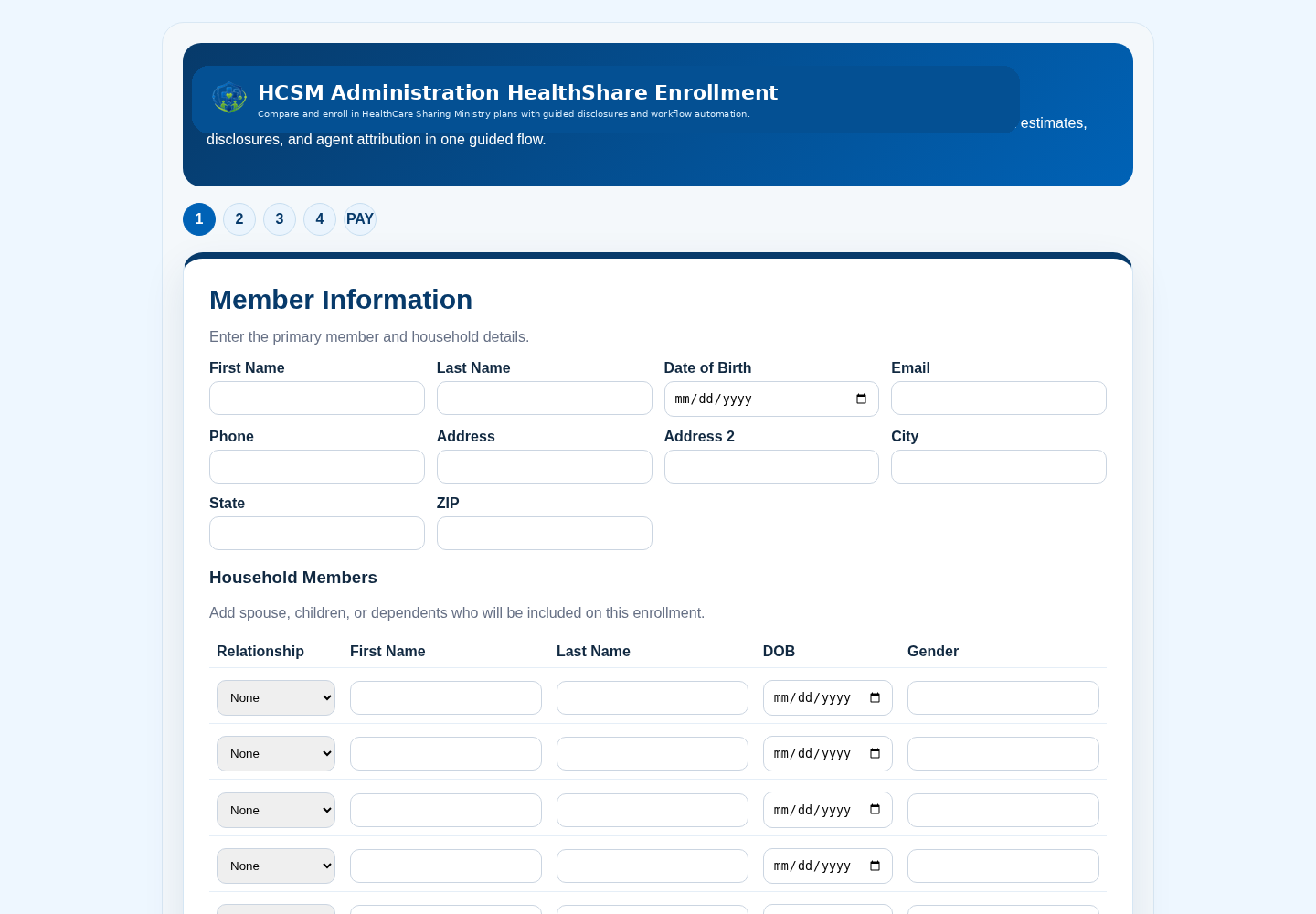Click First Name in fourth household row
This screenshot has height=914, width=1316.
[x=446, y=866]
